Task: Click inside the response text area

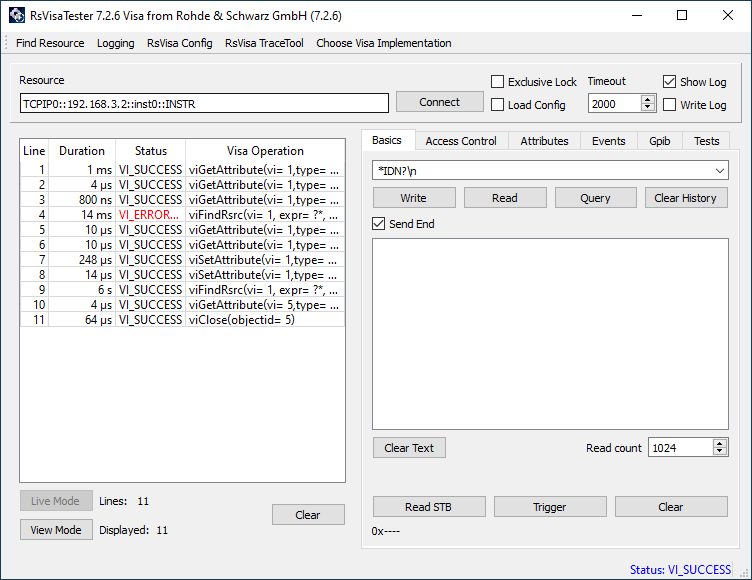Action: [x=550, y=334]
